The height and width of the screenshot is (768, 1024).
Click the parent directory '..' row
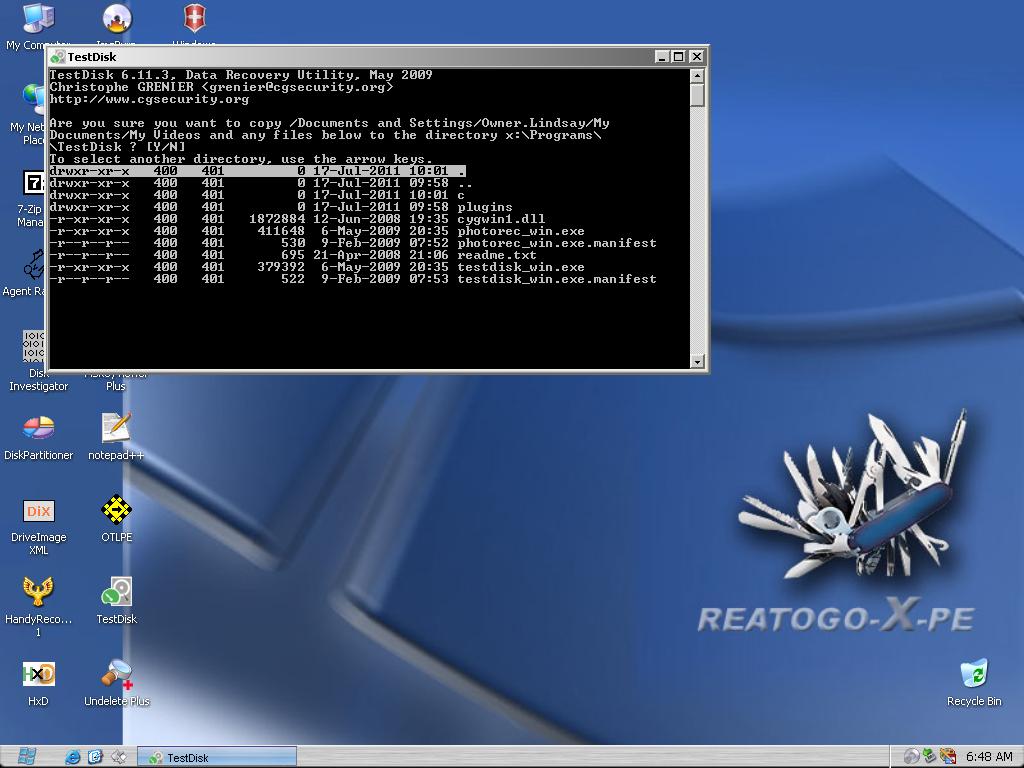(x=261, y=183)
